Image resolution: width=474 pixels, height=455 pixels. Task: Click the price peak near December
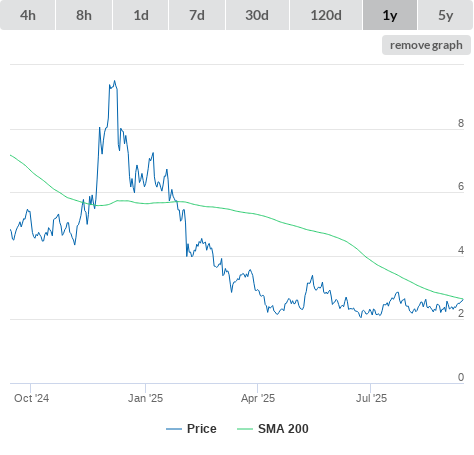[115, 81]
